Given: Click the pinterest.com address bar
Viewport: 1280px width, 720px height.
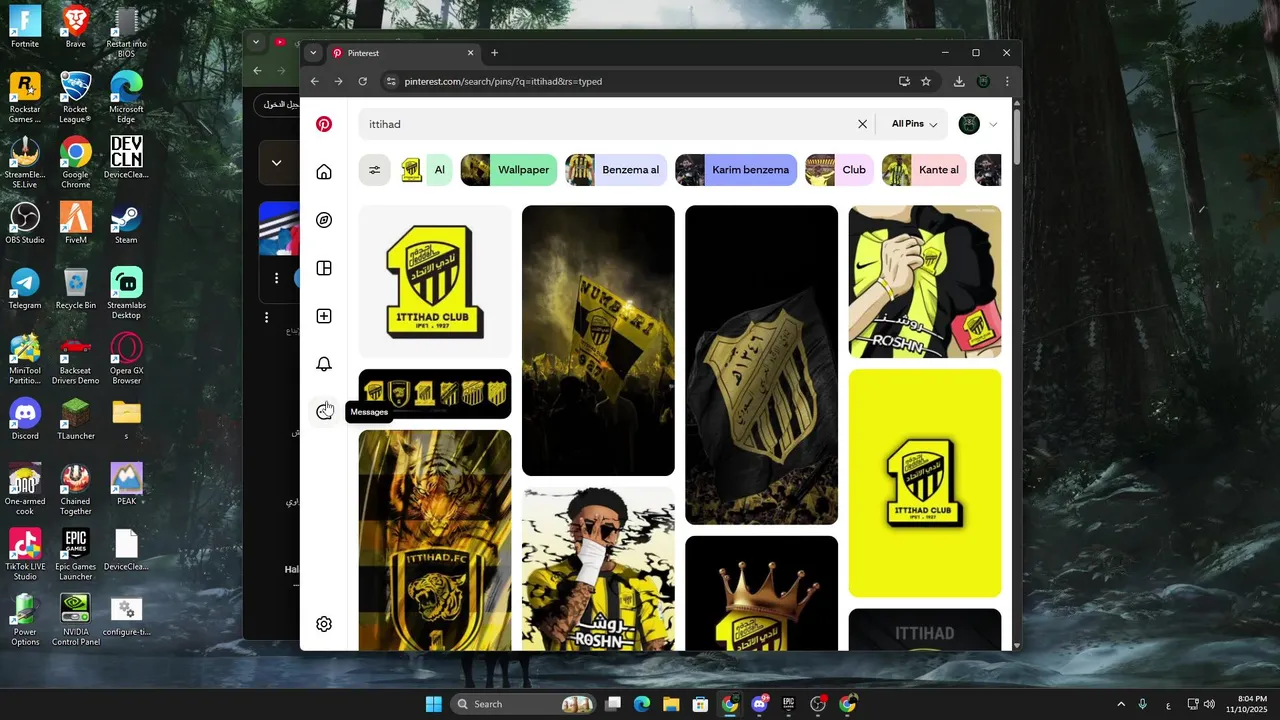Looking at the screenshot, I should pos(640,81).
